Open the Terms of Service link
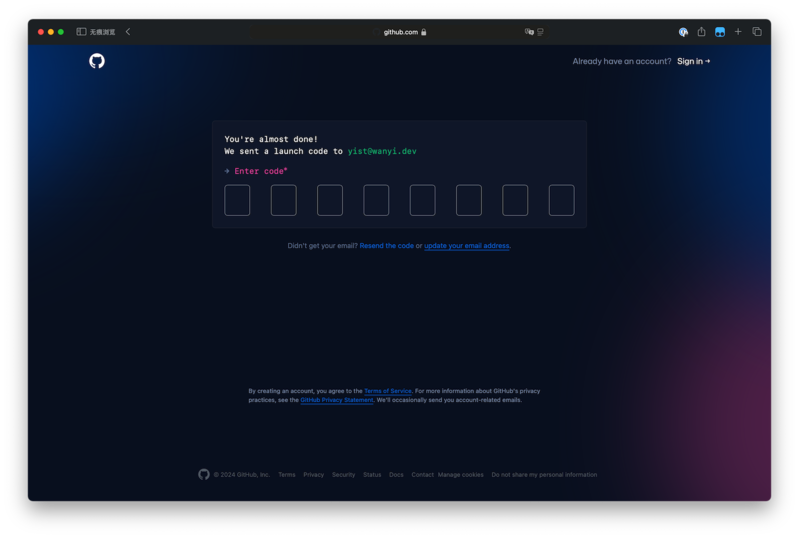Image resolution: width=799 pixels, height=538 pixels. pos(387,391)
